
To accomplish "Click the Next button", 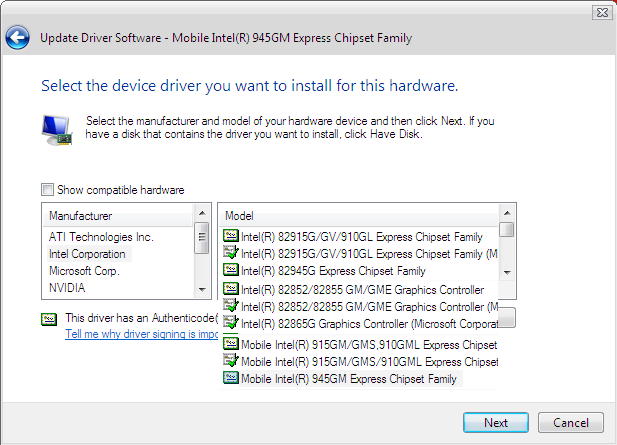I will tap(496, 423).
